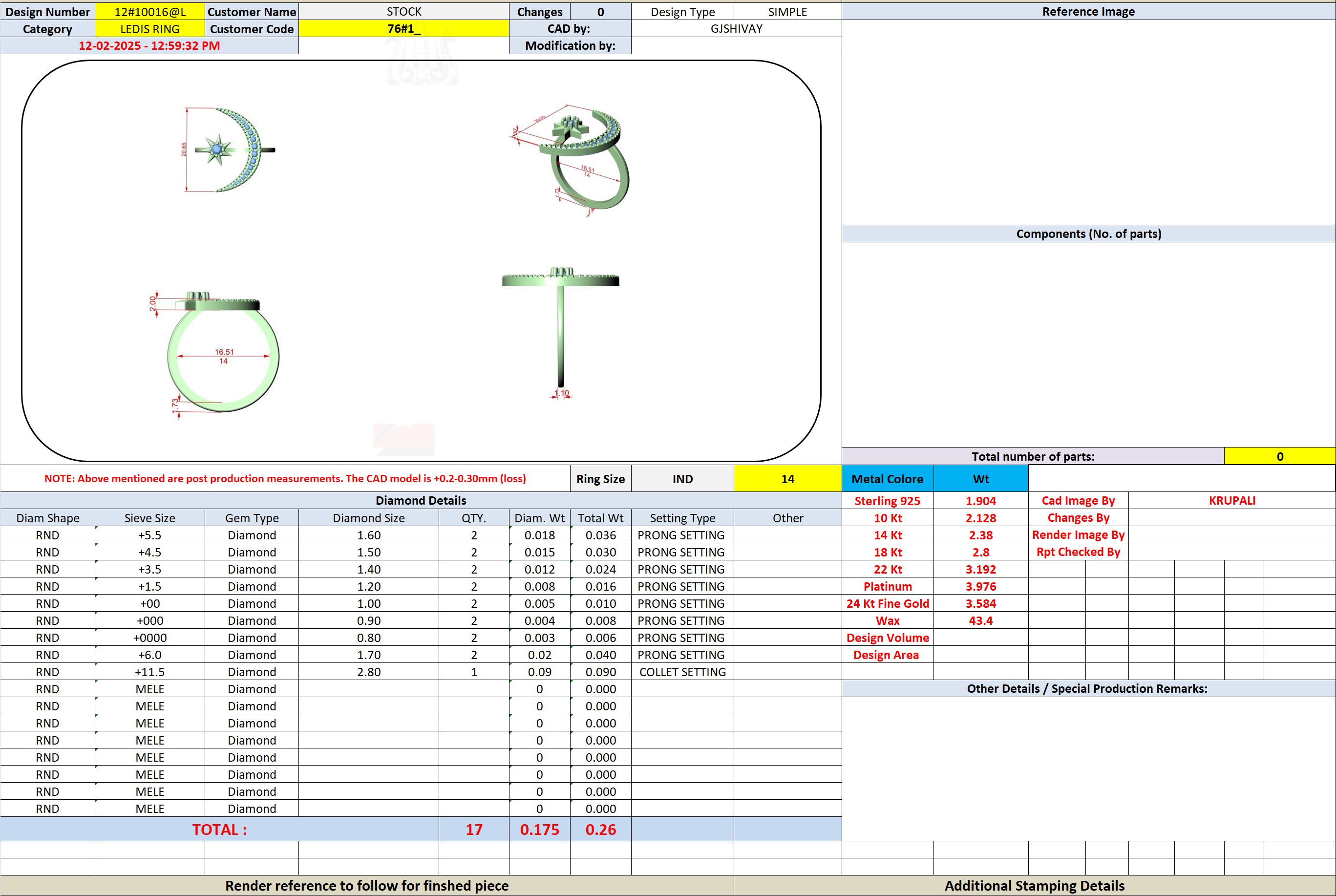Select the design number cell 12#10016@L
The width and height of the screenshot is (1336, 896).
(x=149, y=11)
